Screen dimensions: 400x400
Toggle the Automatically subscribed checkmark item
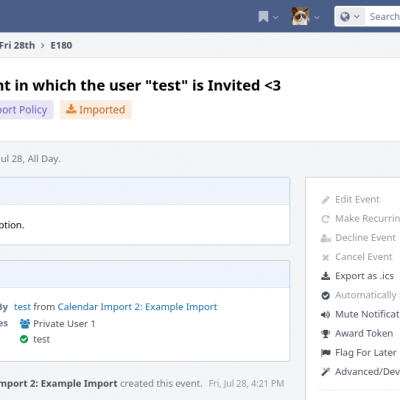click(360, 295)
